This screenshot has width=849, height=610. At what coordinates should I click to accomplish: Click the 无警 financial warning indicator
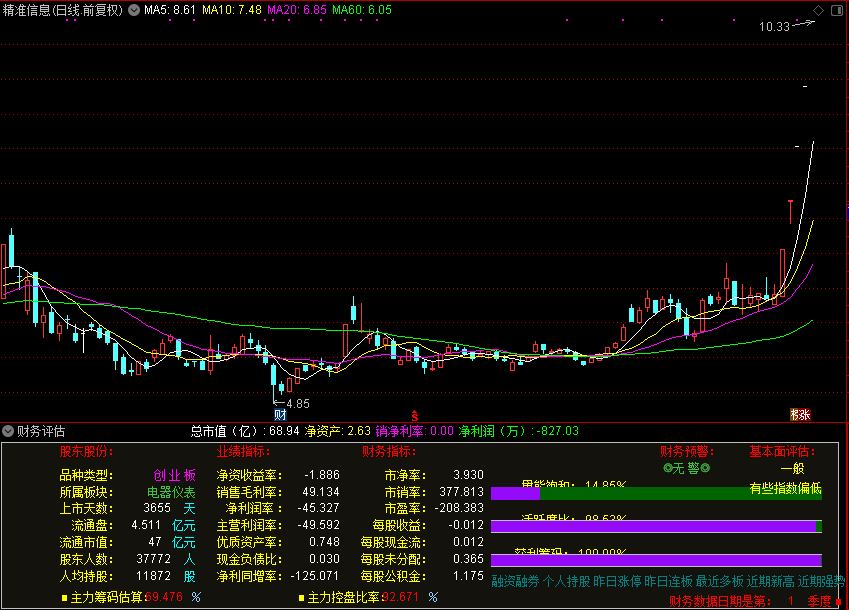coord(685,468)
